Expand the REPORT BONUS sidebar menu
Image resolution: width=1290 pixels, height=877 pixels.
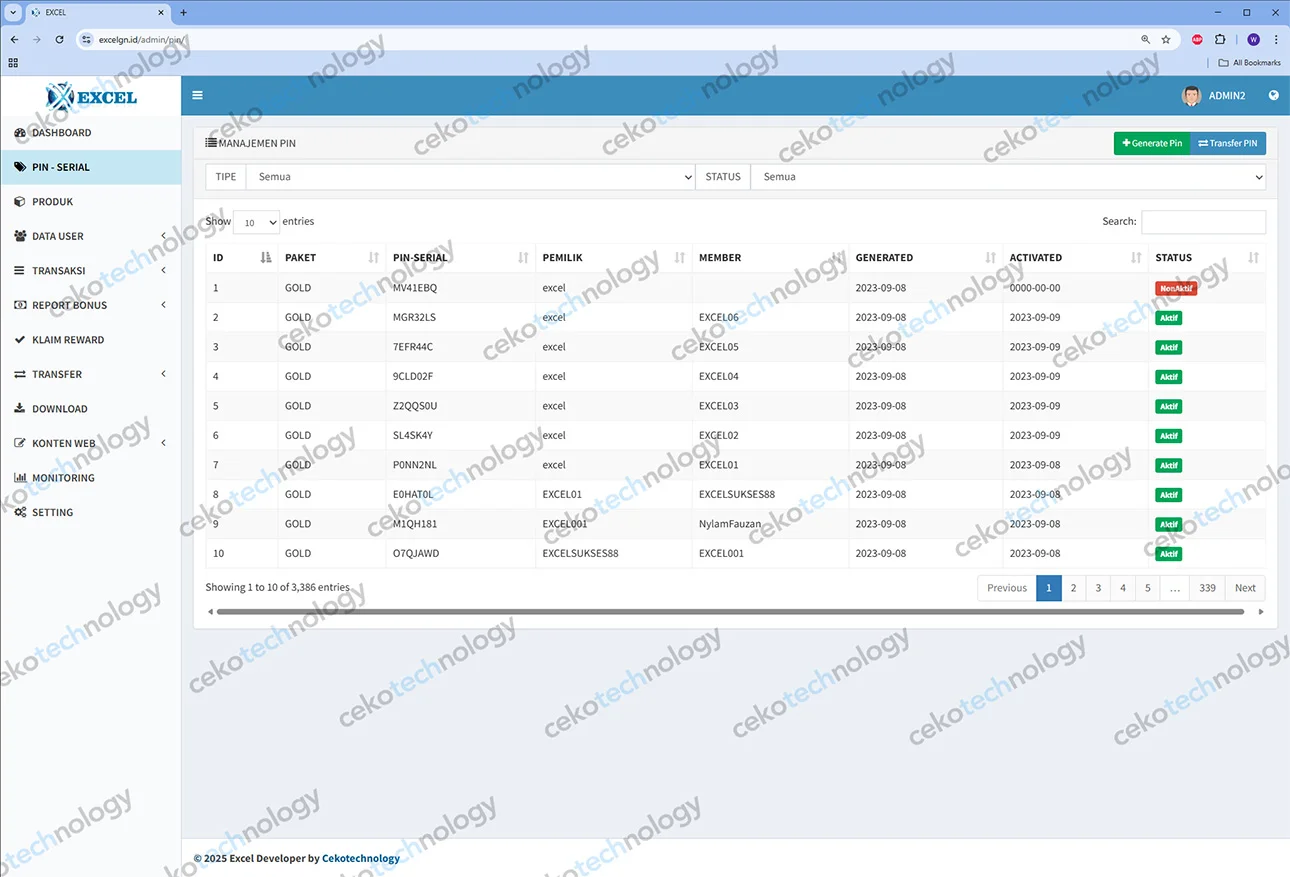coord(90,305)
